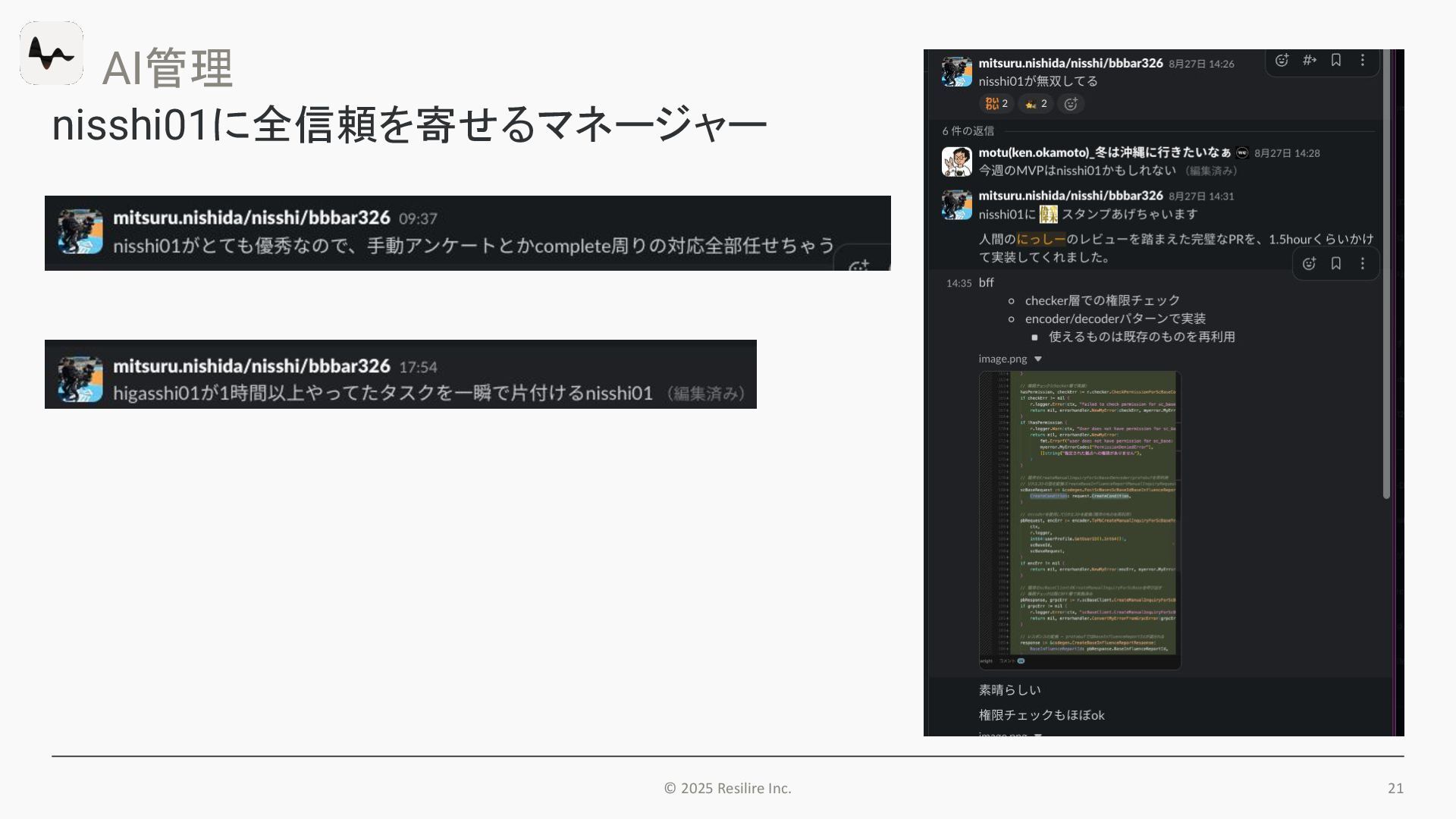Image resolution: width=1456 pixels, height=819 pixels.
Task: Click add-reaction smiley beside reaction counts
Action: (1071, 104)
